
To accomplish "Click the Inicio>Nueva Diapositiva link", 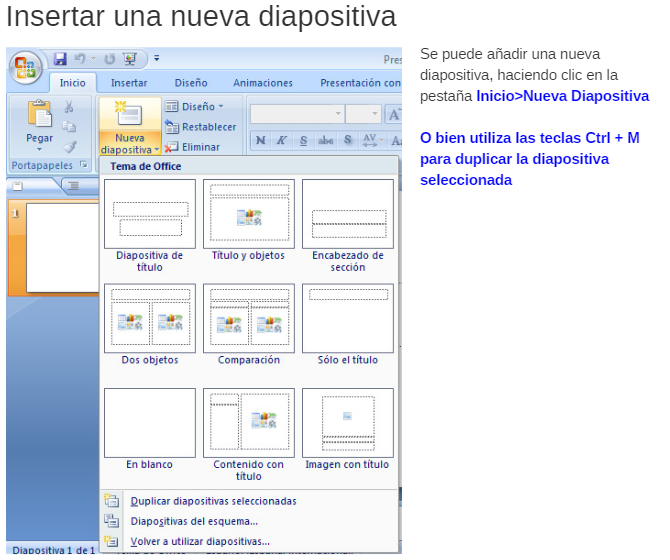I will 562,96.
